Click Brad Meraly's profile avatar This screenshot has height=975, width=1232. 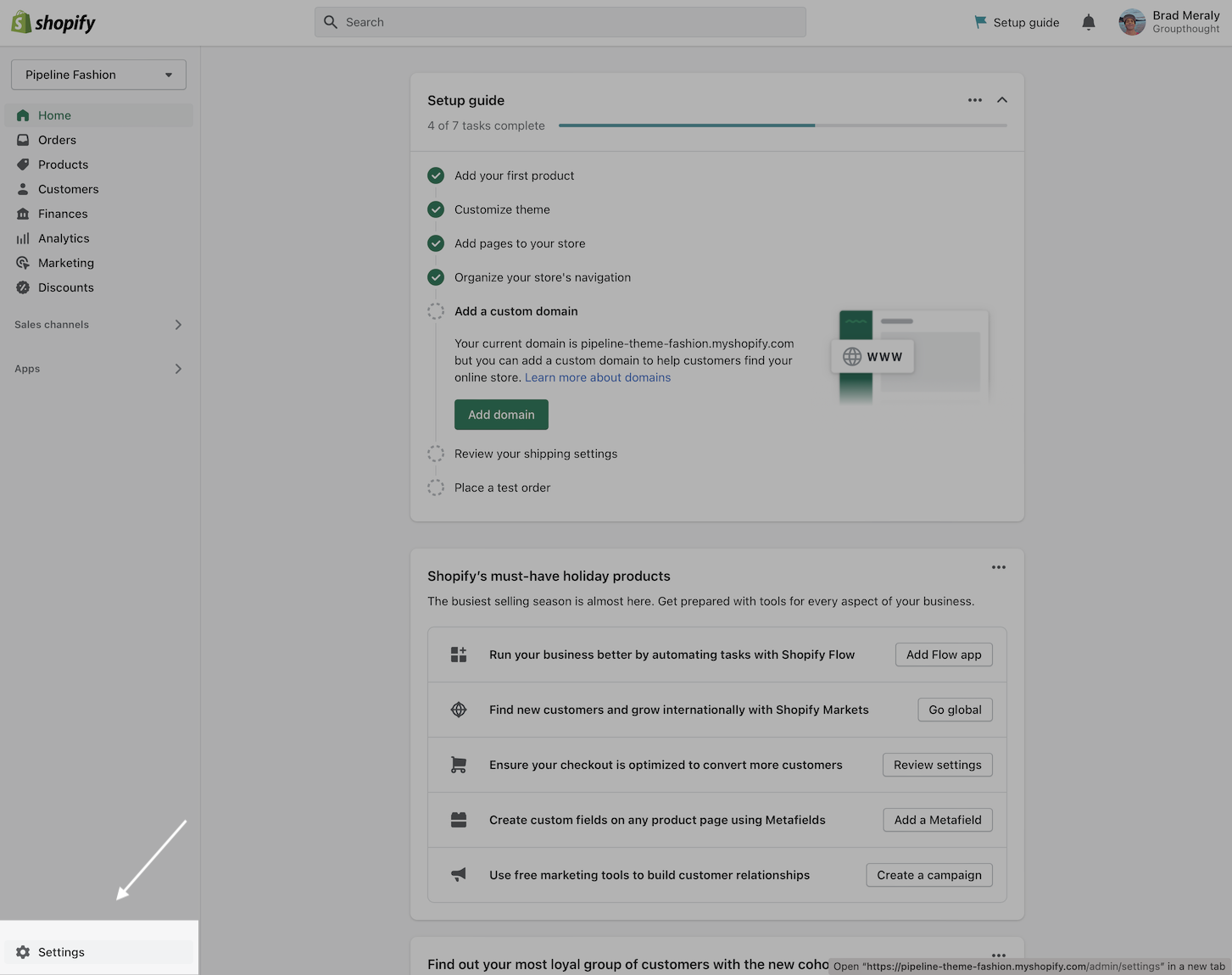point(1132,22)
